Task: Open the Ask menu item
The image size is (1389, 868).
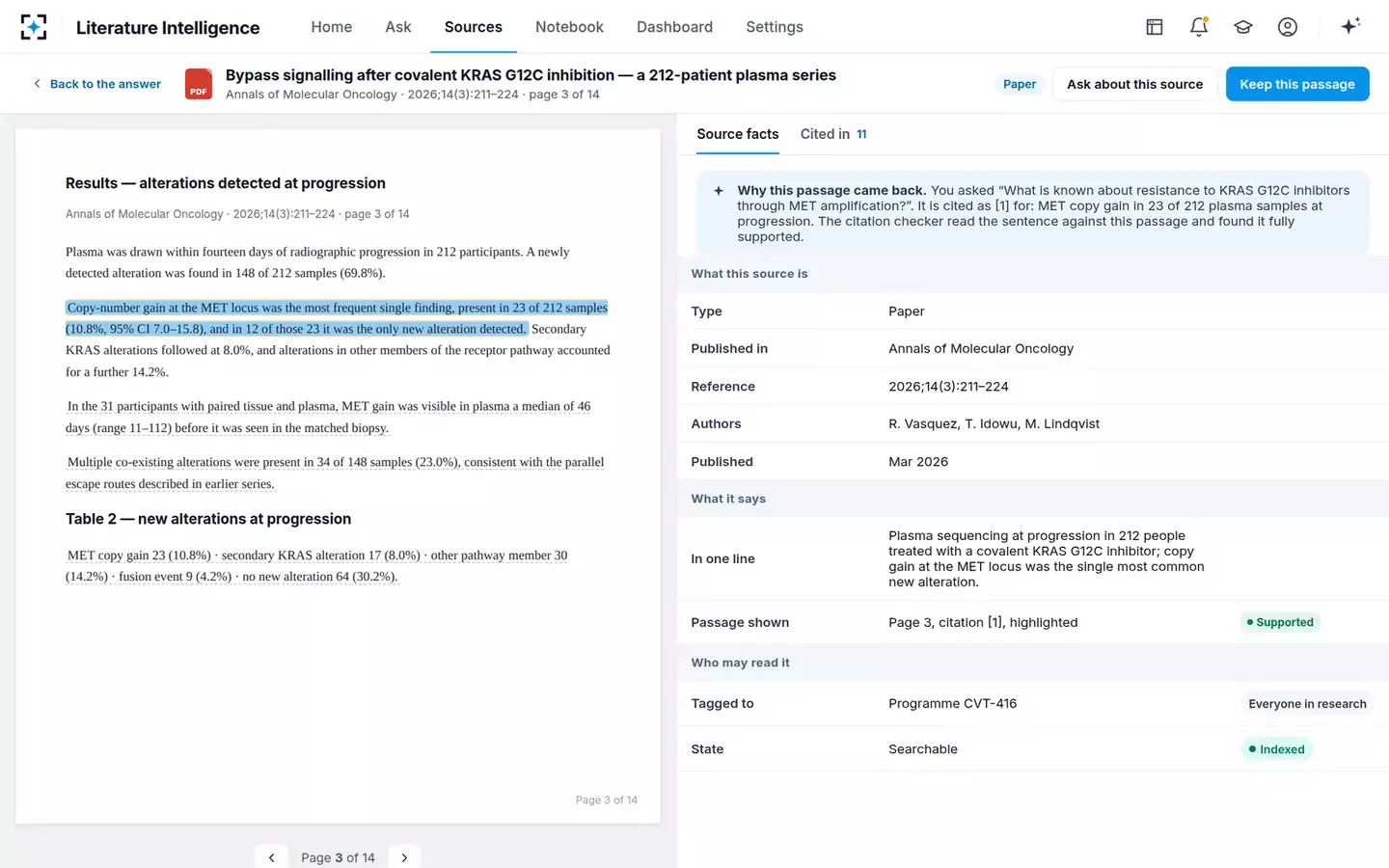Action: 398,27
